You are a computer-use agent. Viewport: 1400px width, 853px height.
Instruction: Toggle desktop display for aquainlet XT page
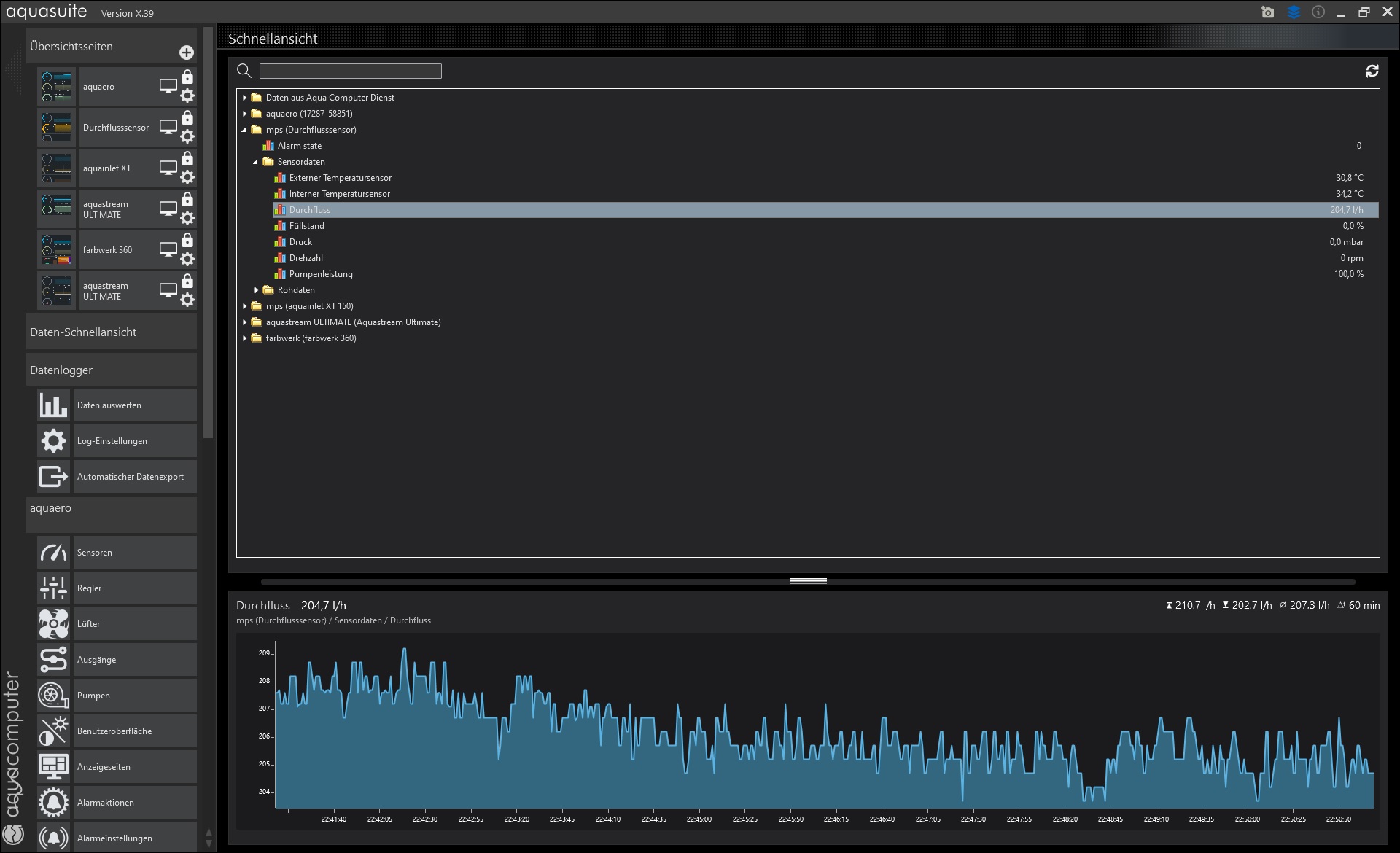pyautogui.click(x=168, y=168)
